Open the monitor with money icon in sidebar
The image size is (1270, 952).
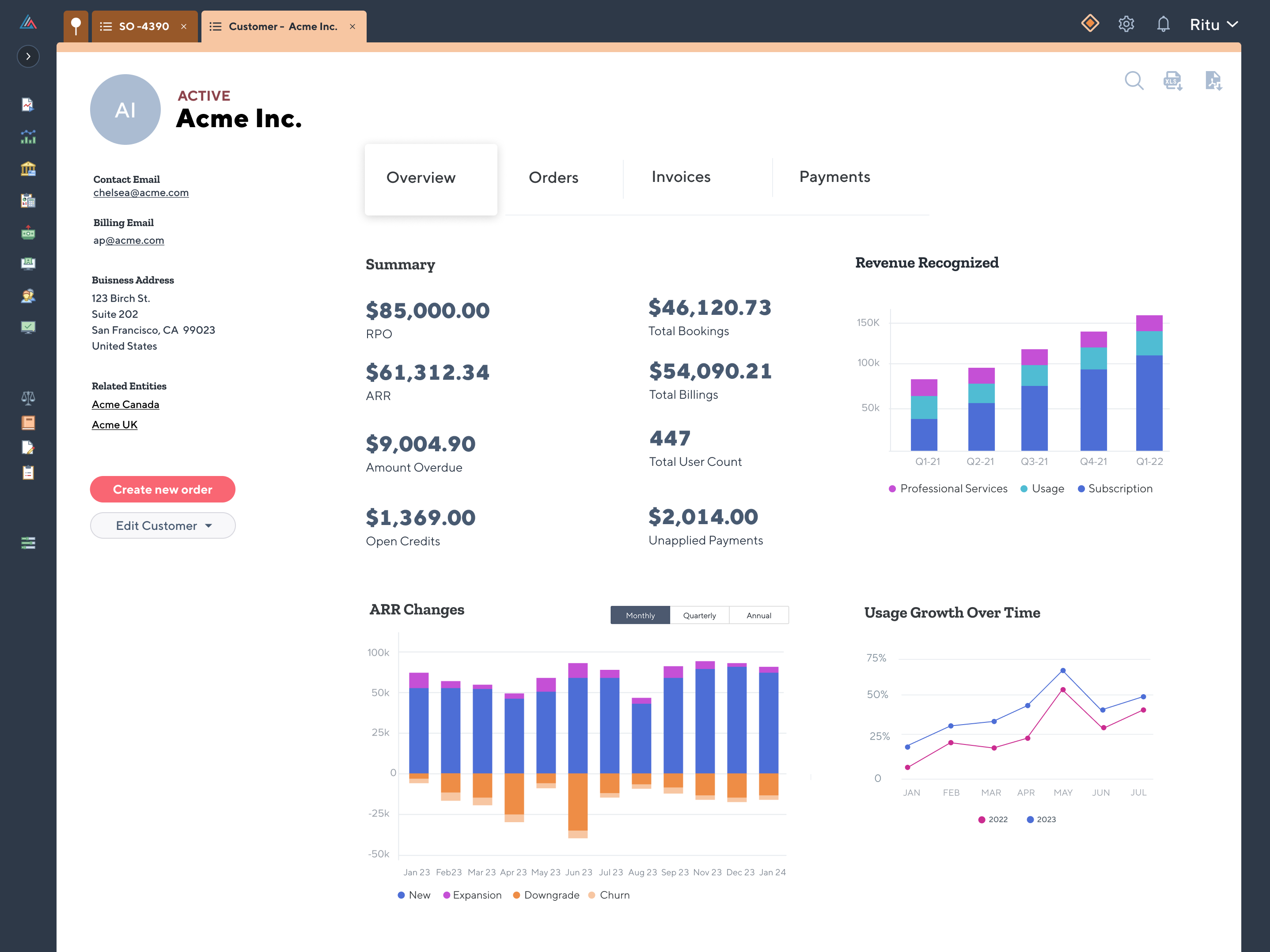tap(27, 264)
